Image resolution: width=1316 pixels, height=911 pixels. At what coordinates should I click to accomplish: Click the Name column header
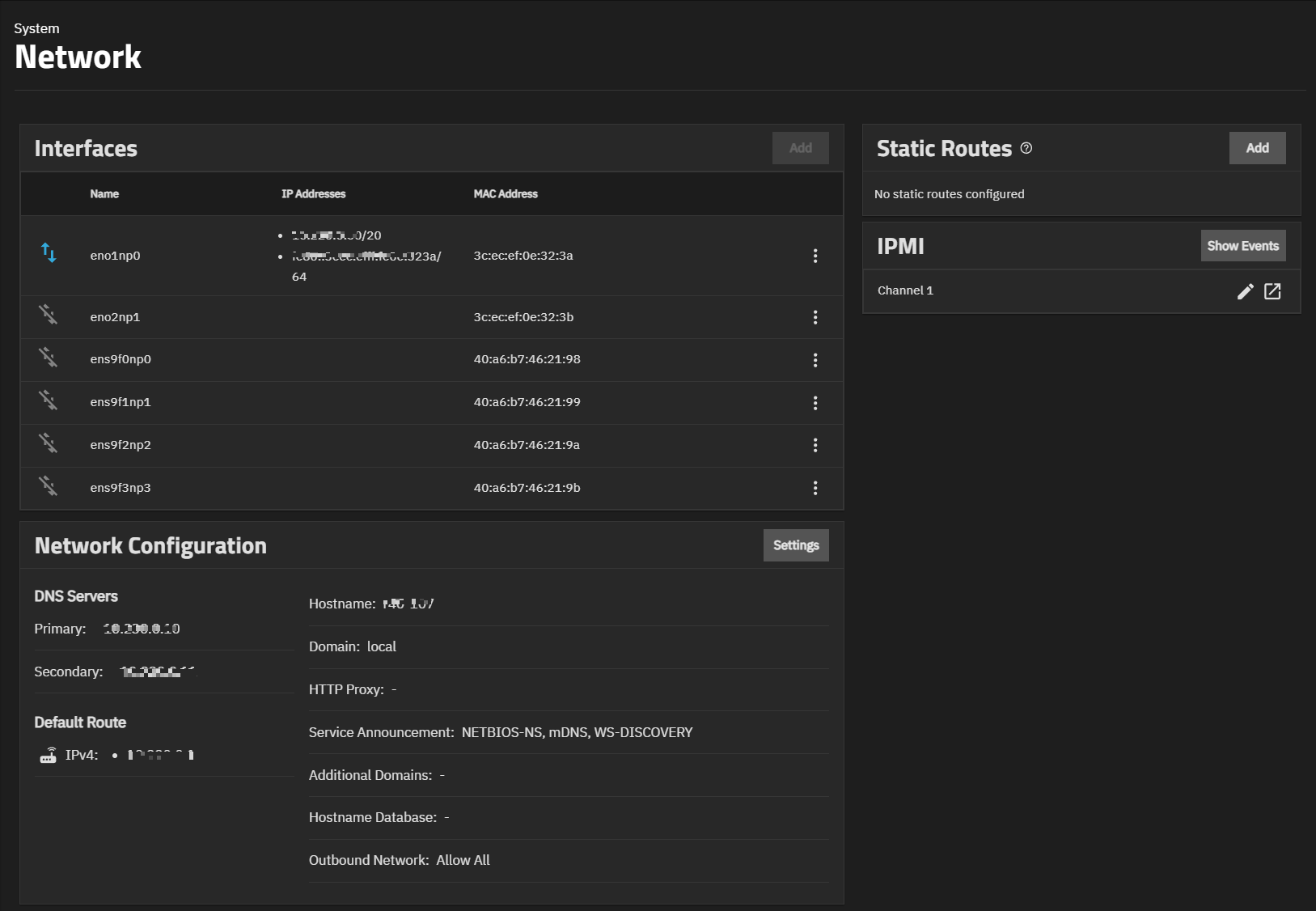(104, 194)
